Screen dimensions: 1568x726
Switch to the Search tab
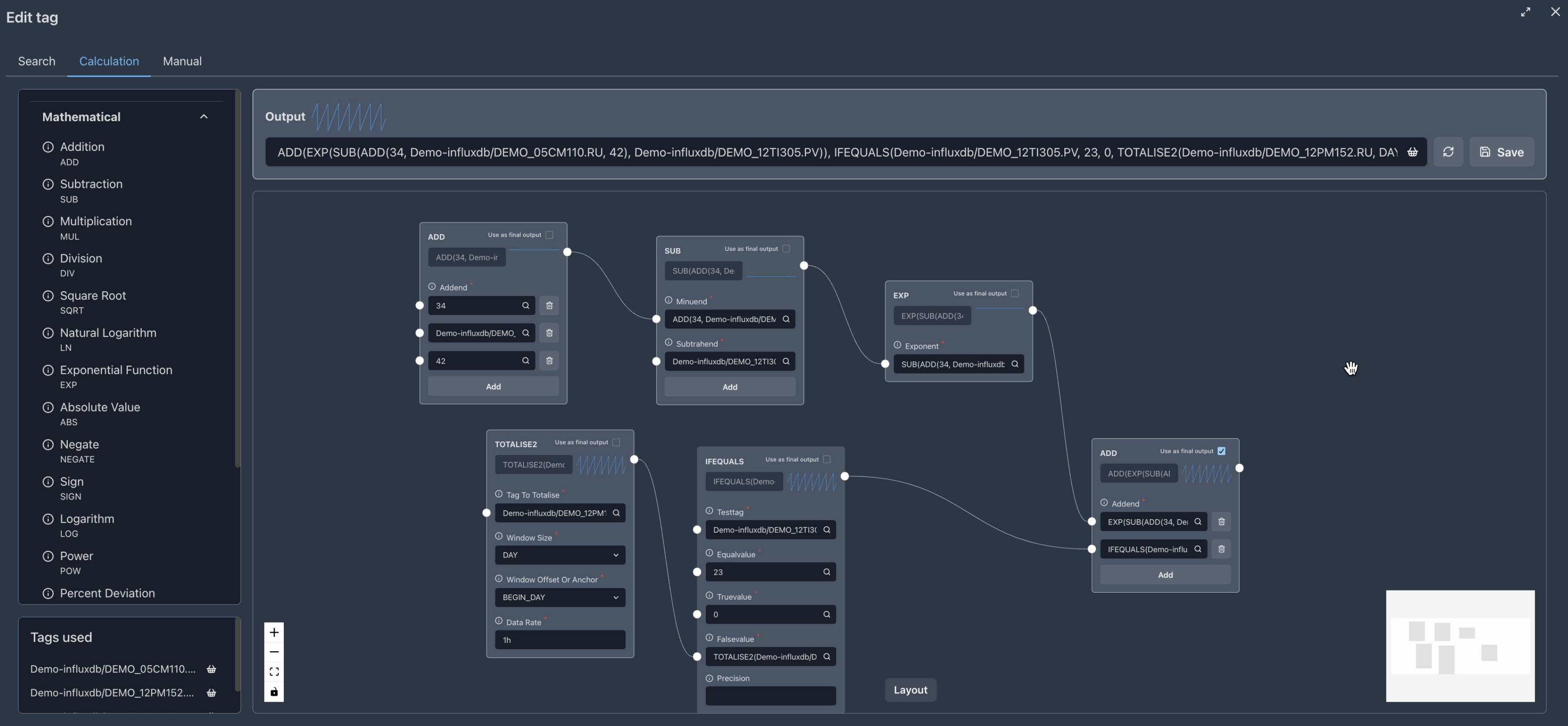pos(37,62)
